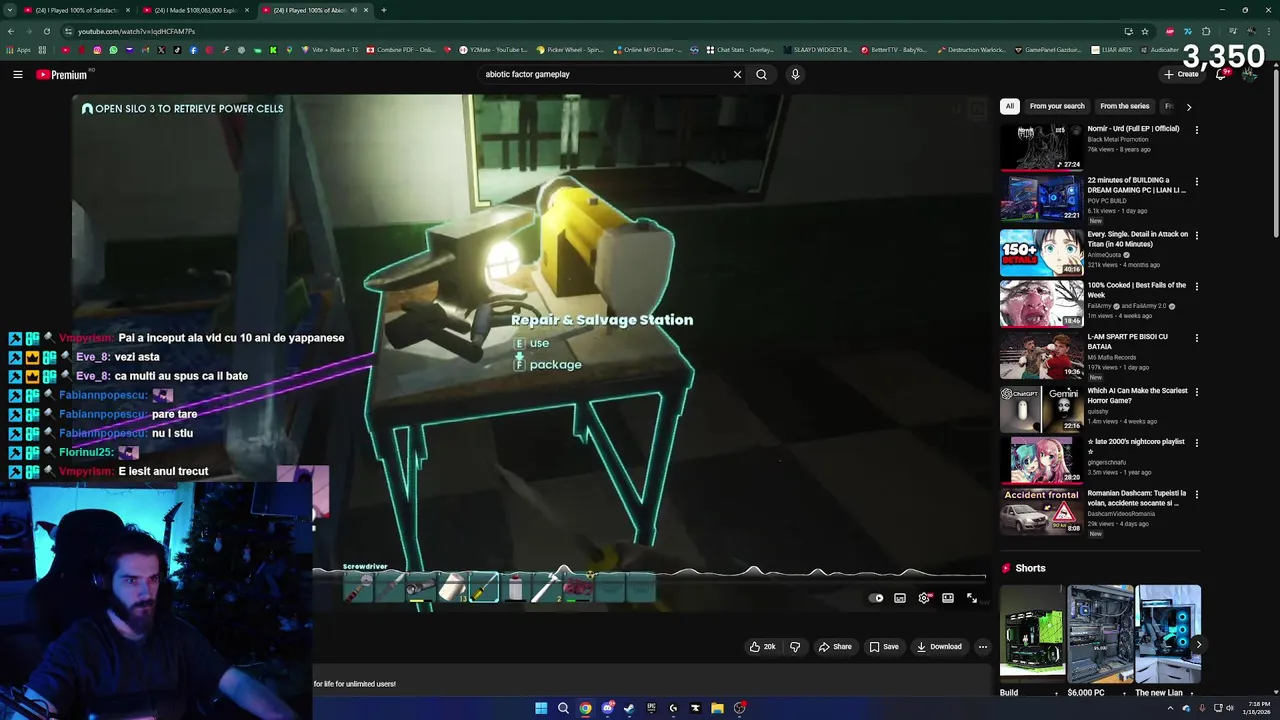The height and width of the screenshot is (720, 1280).
Task: Open options for Attack on Titan video
Action: (1196, 235)
